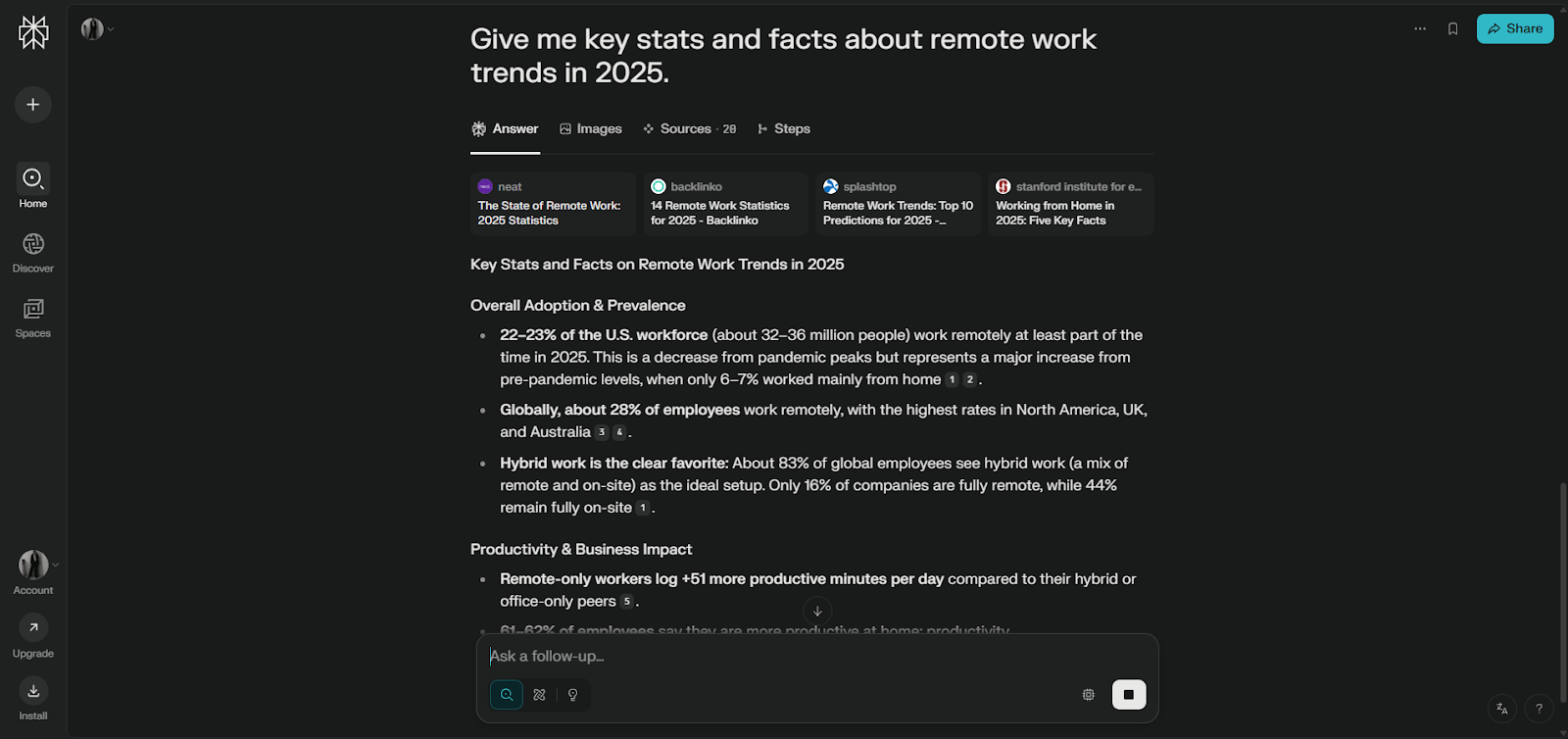This screenshot has width=1568, height=739.
Task: Switch to Research mode toggle
Action: (539, 695)
